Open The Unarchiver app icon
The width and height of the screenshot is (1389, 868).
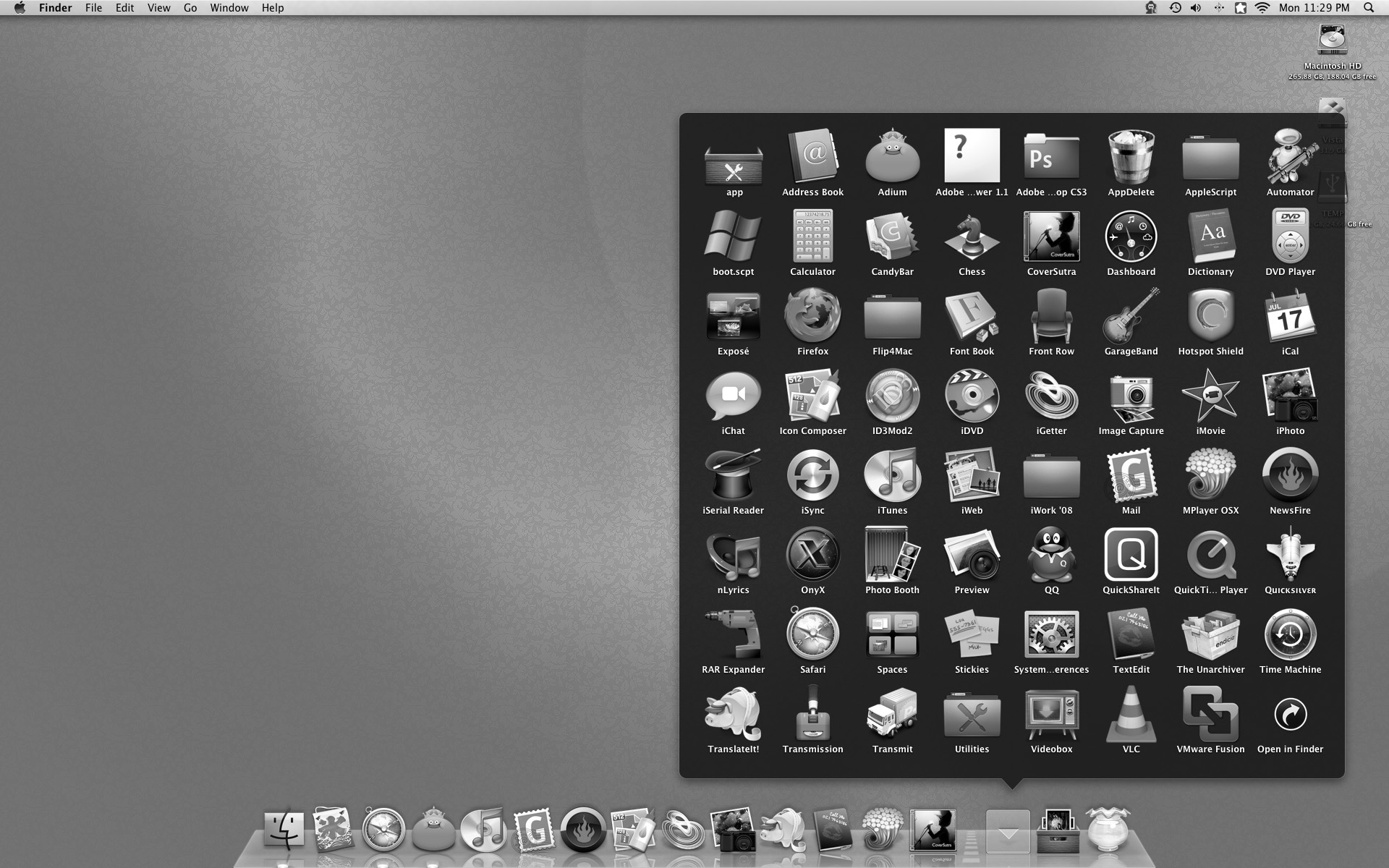tap(1210, 634)
